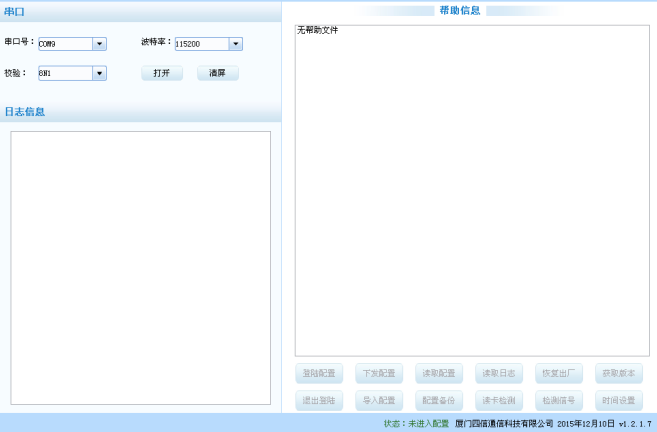Click the 导入配置 button
The width and height of the screenshot is (657, 432).
tap(379, 401)
